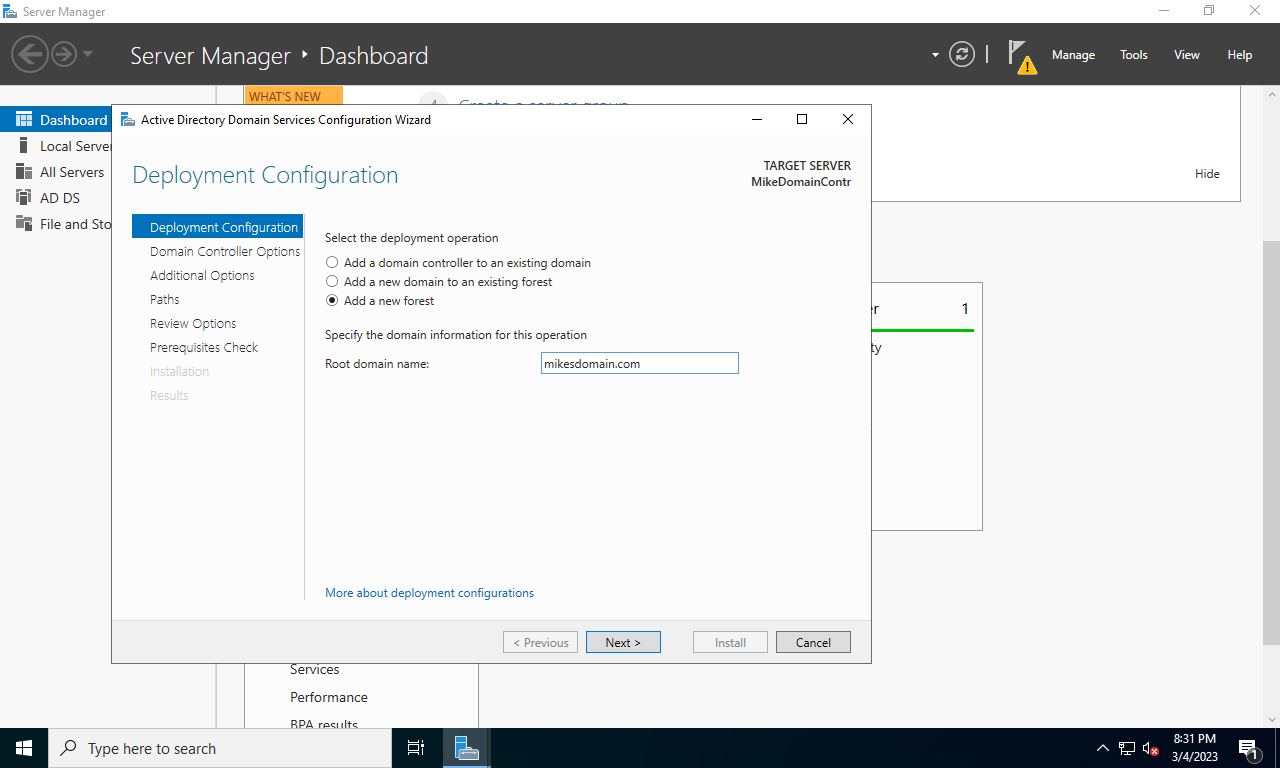The image size is (1280, 768).
Task: Open the Manage menu
Action: pyautogui.click(x=1073, y=55)
